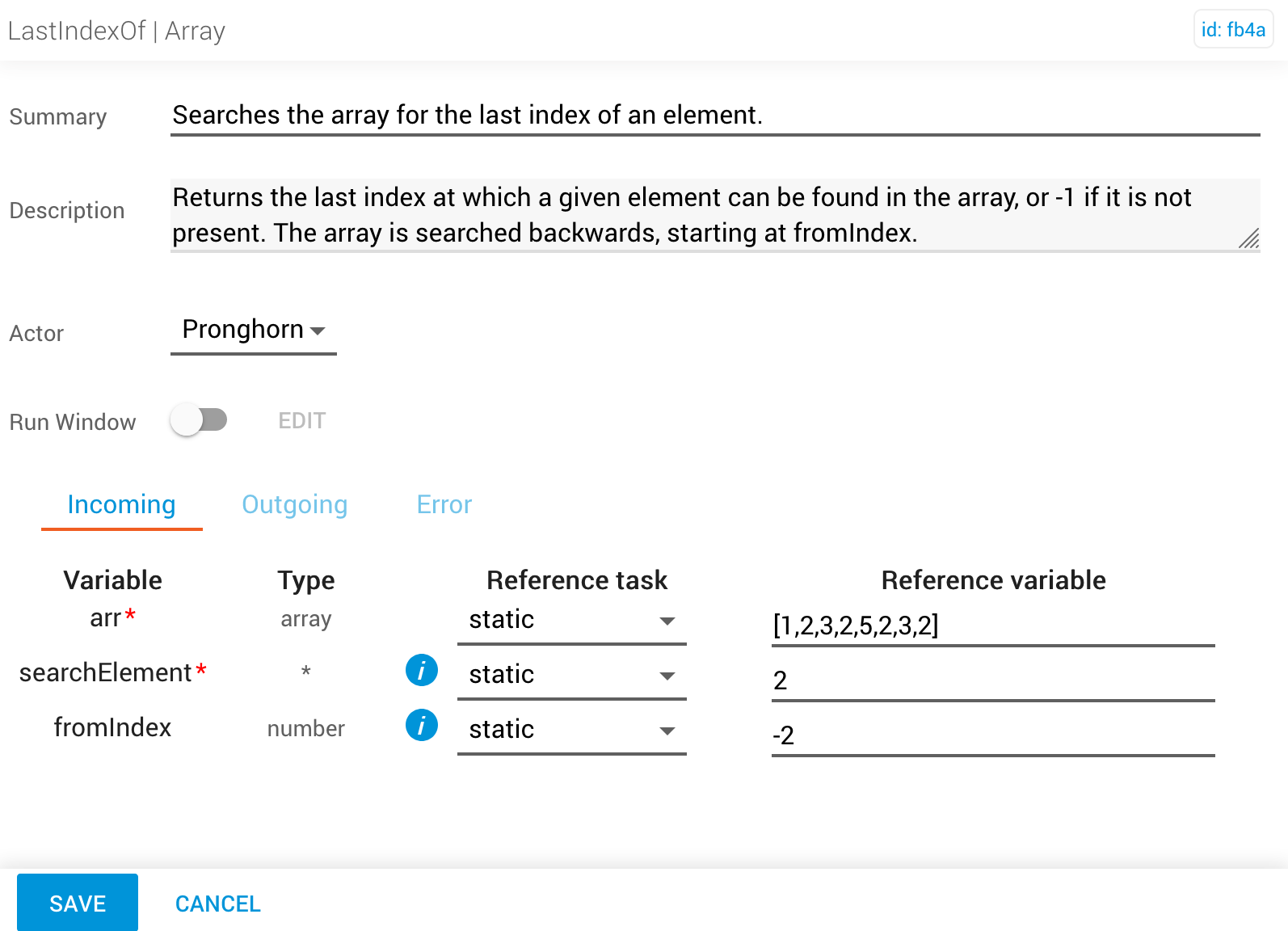Click into the Description text area
Screen dimensions: 1288x931
click(x=715, y=215)
